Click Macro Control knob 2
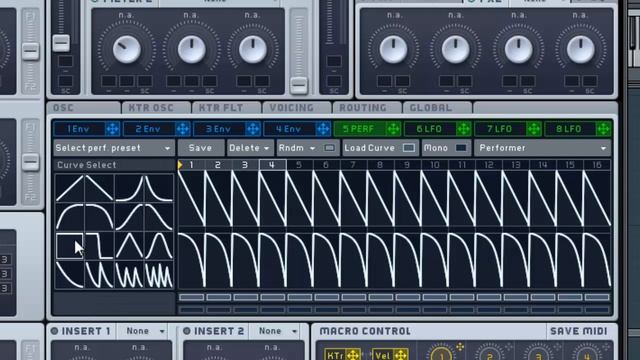640x360 pixels. click(x=490, y=354)
